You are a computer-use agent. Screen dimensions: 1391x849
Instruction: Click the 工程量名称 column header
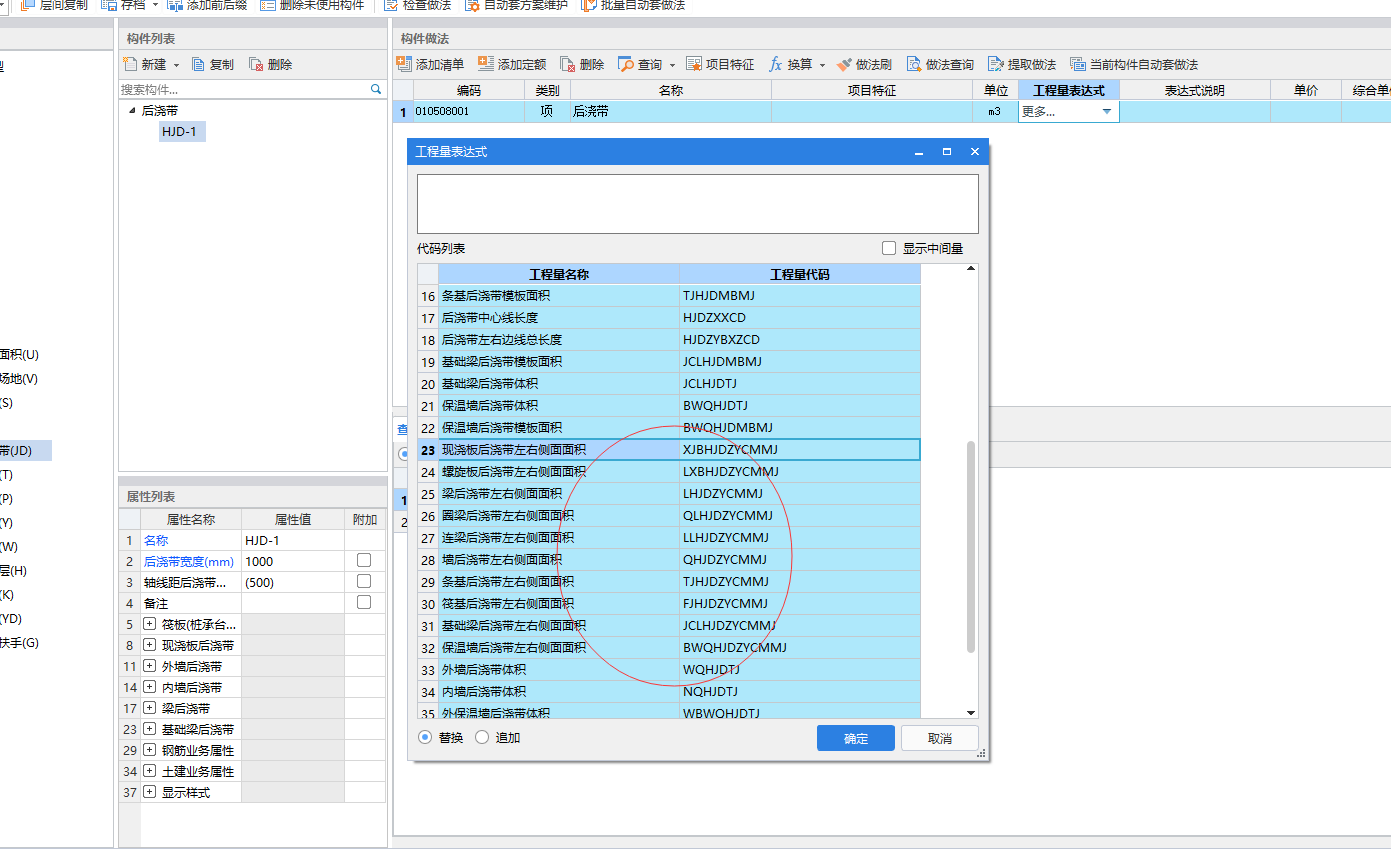(x=559, y=274)
